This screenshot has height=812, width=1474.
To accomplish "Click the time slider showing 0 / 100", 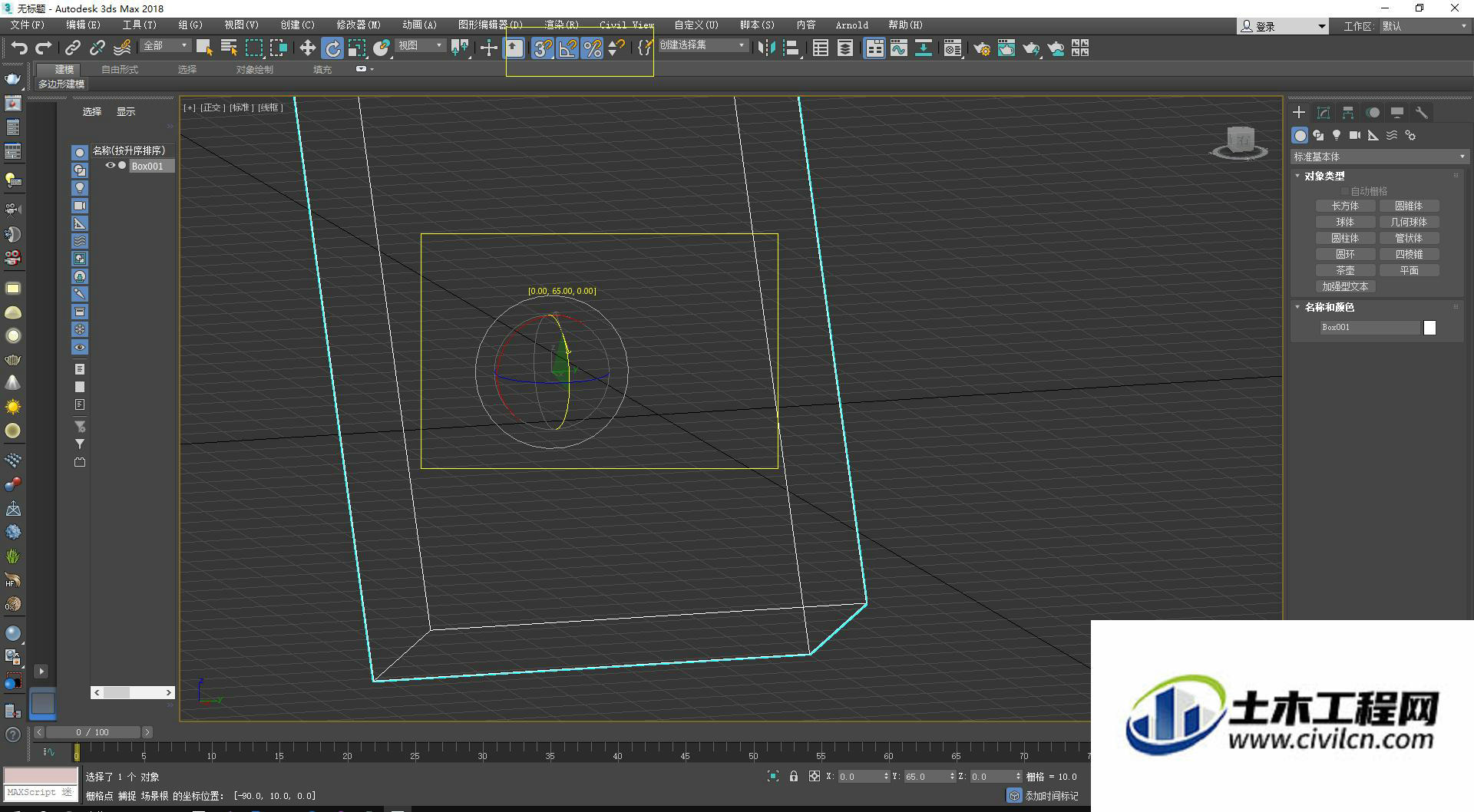I will click(93, 732).
